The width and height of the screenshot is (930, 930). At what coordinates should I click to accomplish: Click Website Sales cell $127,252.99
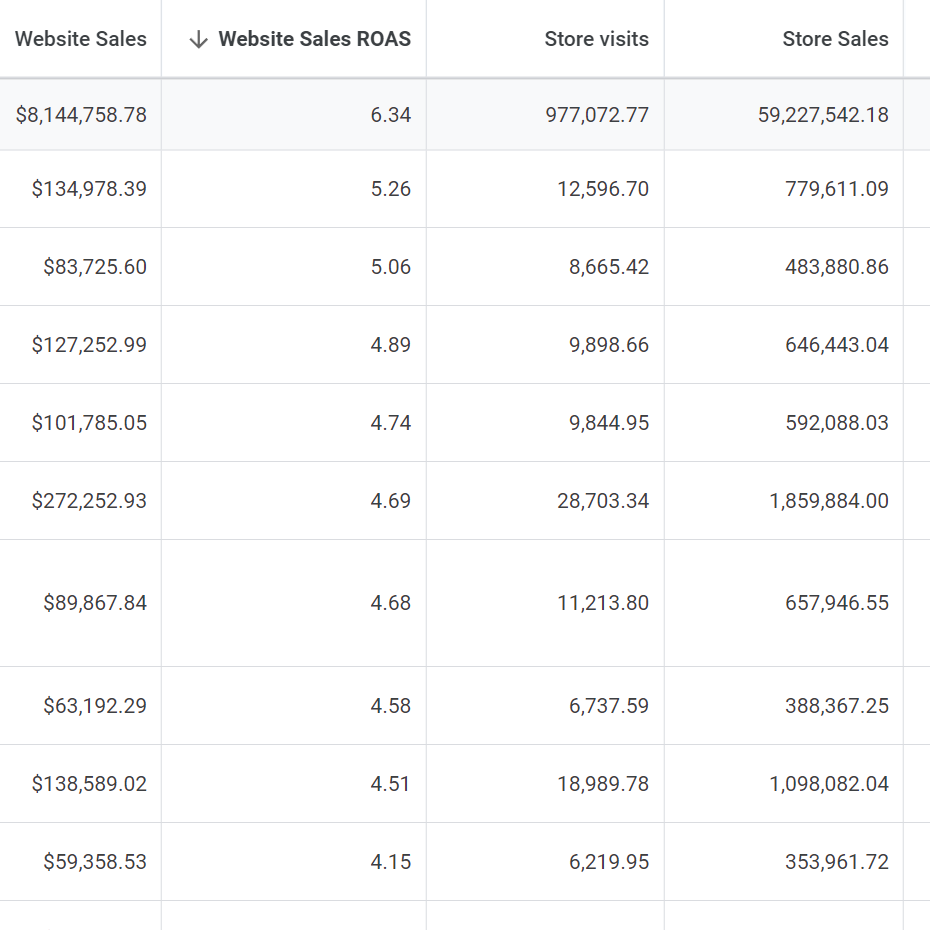(x=89, y=345)
